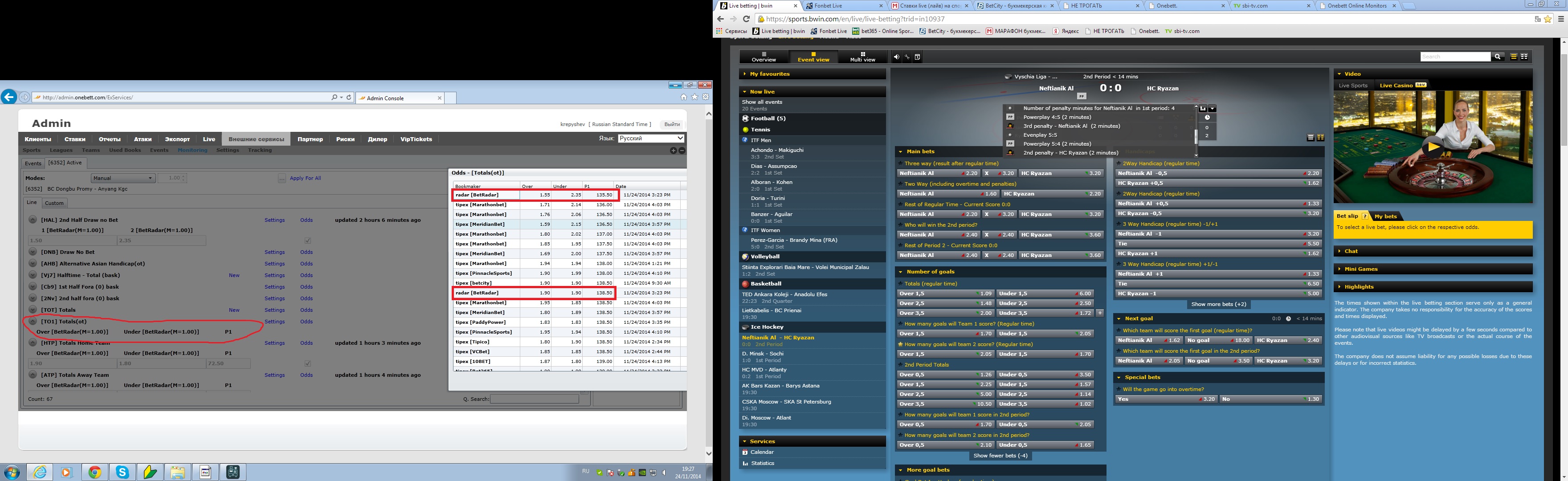Click the Skype icon in the Windows taskbar
1568x481 pixels.
point(122,472)
